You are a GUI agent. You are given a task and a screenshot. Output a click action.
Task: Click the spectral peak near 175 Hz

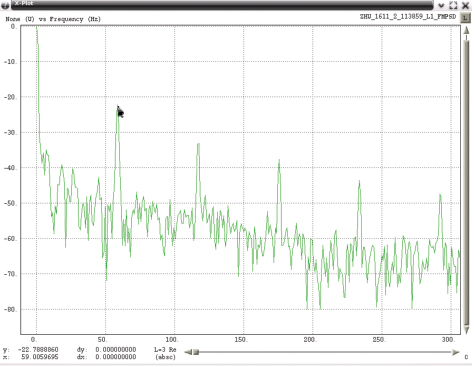[x=279, y=161]
